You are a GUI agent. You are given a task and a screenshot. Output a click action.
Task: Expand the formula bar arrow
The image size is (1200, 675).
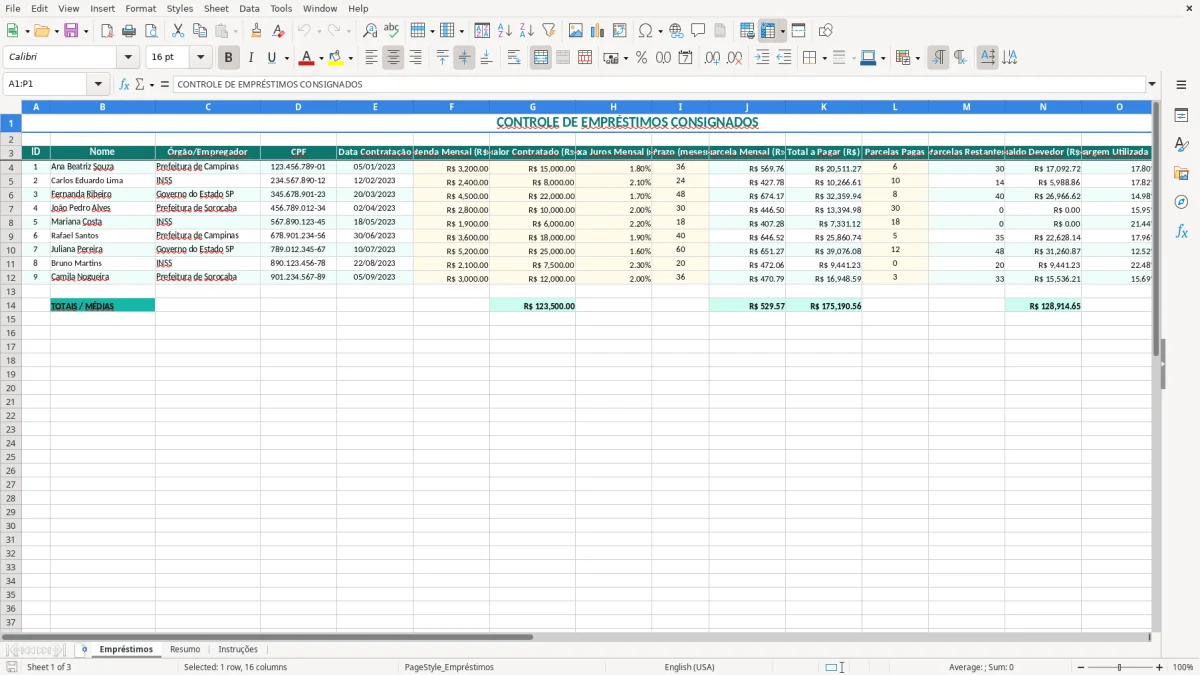pos(1152,84)
